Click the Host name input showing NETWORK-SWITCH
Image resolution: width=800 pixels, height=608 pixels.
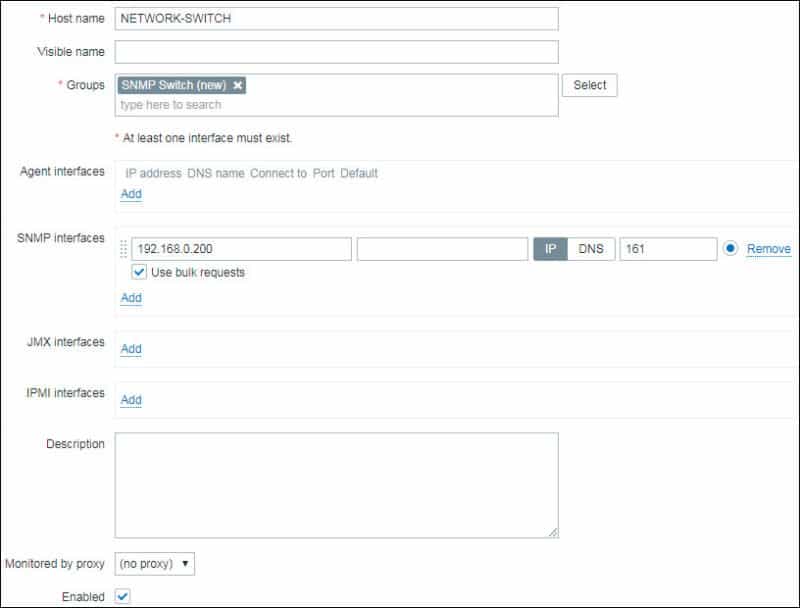(x=335, y=17)
